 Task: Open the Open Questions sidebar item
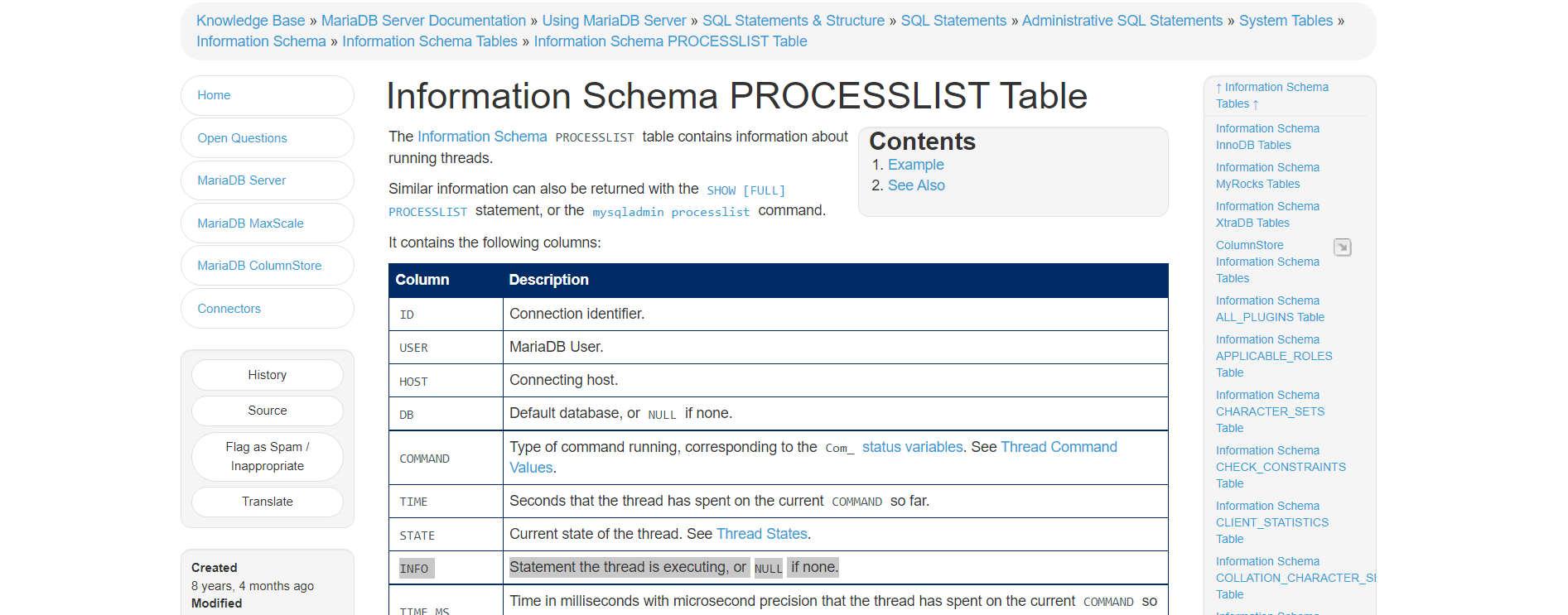267,138
